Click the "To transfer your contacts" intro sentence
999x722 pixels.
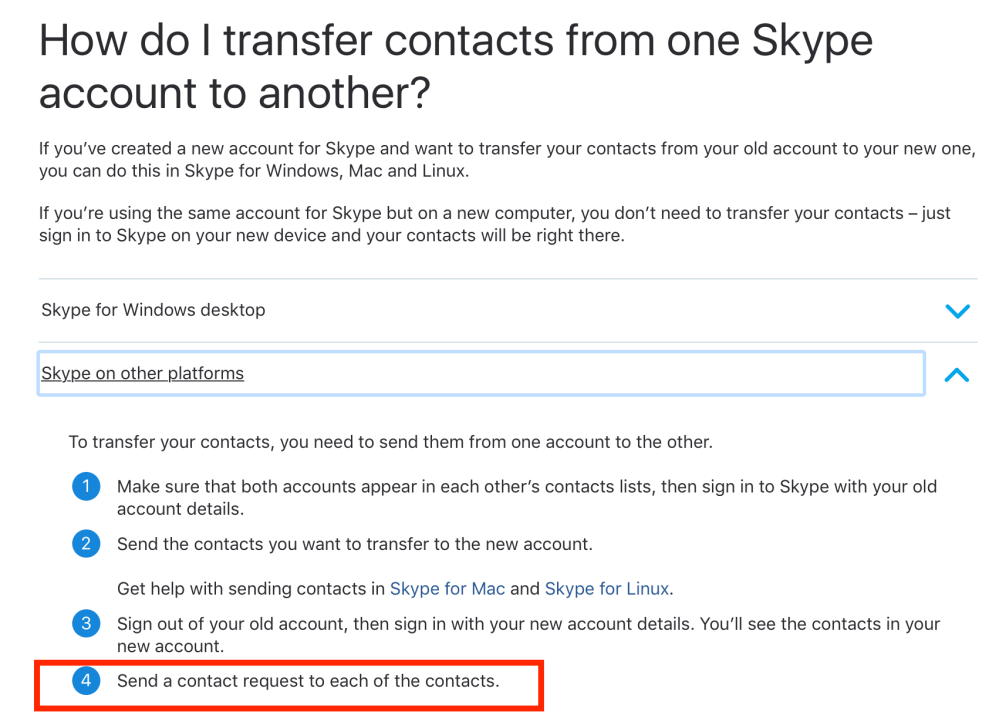[390, 441]
